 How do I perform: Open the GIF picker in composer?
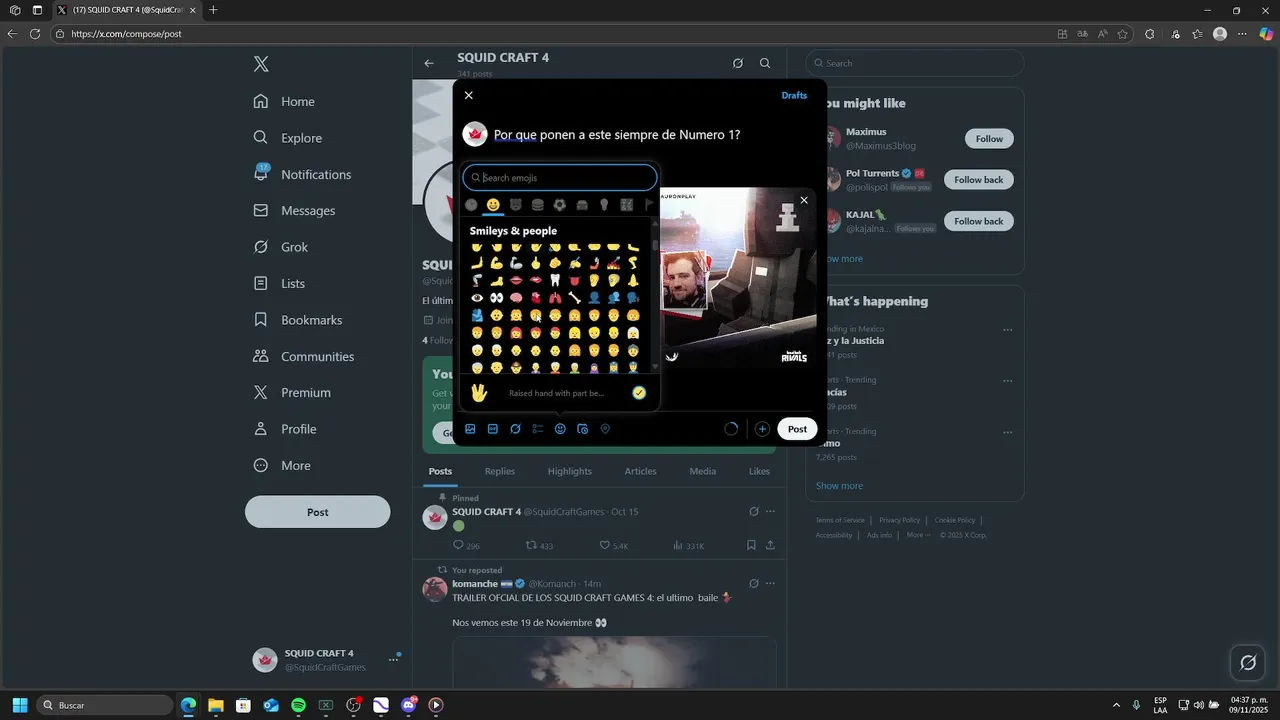pos(493,429)
